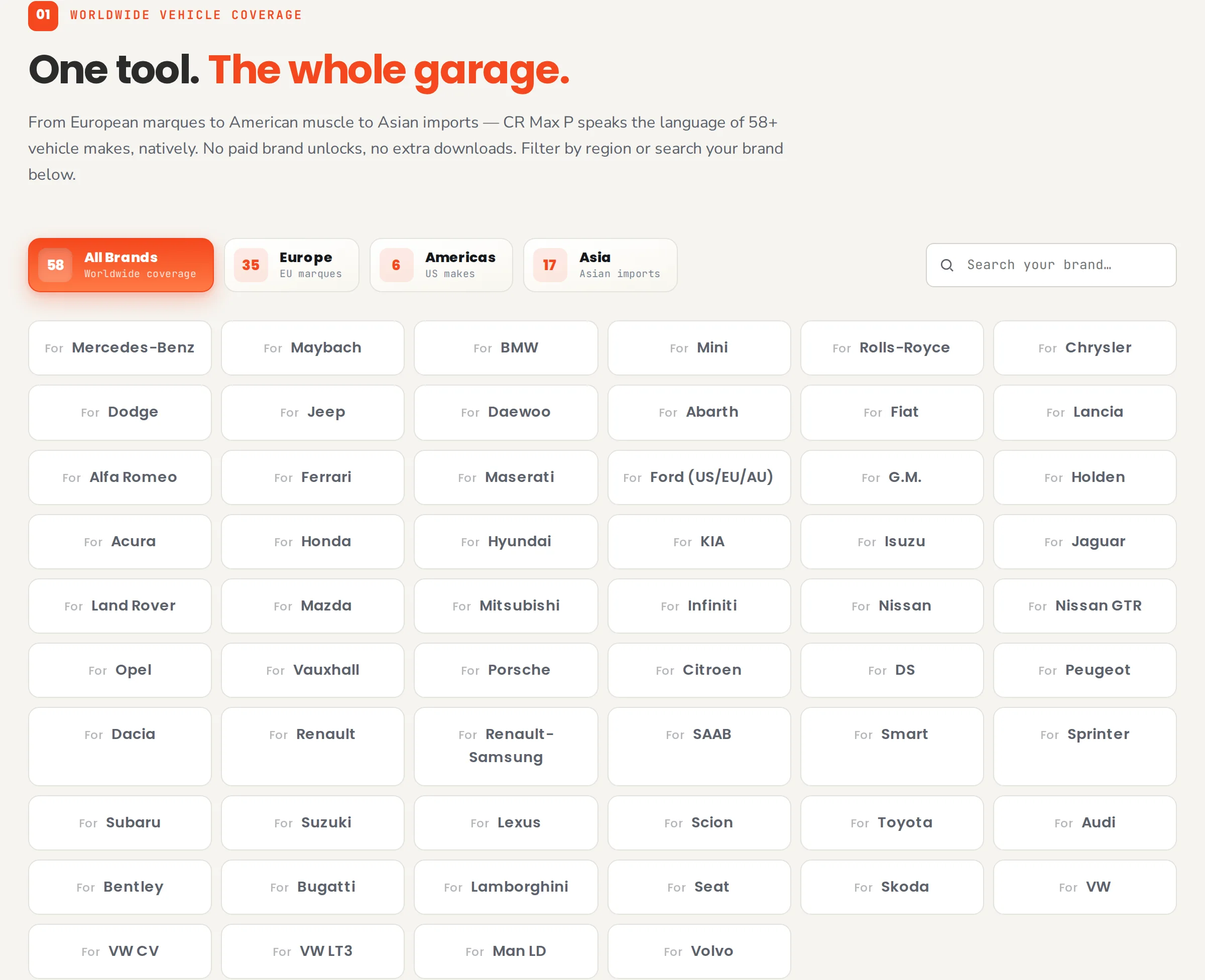Pick the Jaguar brand card
The width and height of the screenshot is (1205, 980).
[1085, 541]
